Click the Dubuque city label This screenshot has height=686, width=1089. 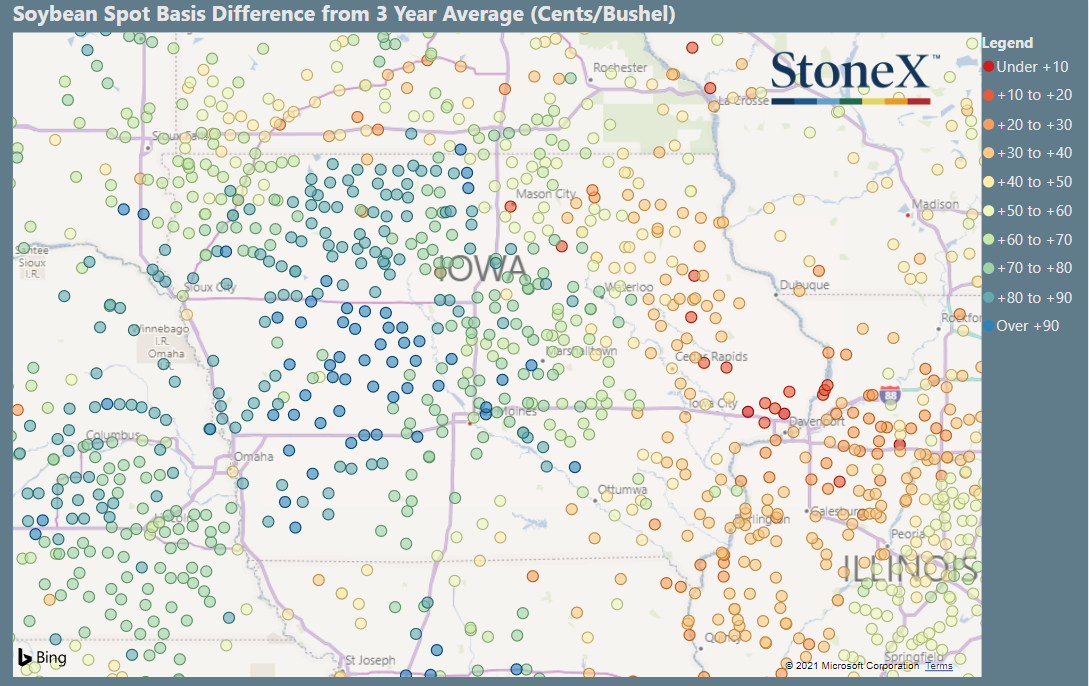804,285
